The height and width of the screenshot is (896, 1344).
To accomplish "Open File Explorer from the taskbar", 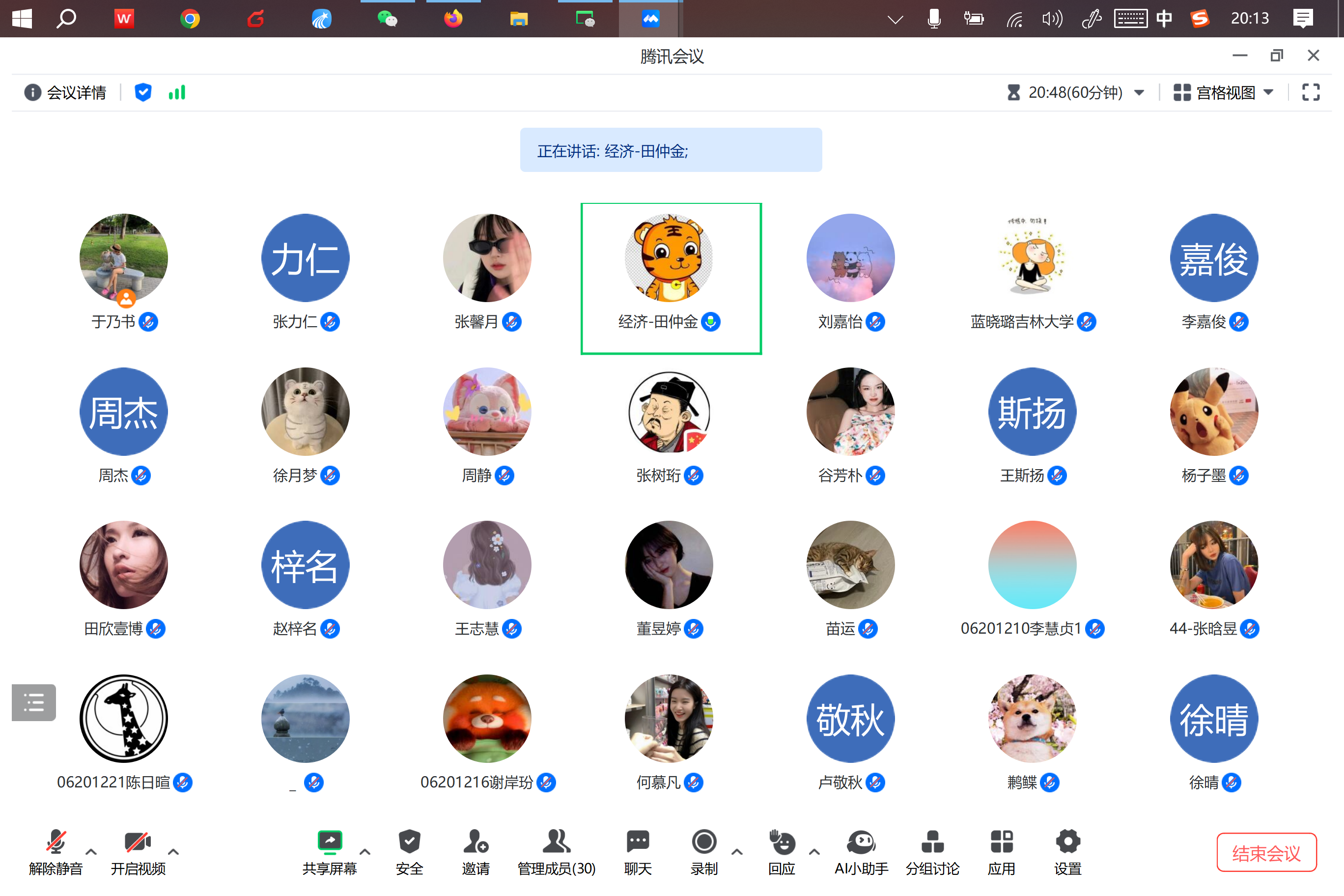I will 519,19.
